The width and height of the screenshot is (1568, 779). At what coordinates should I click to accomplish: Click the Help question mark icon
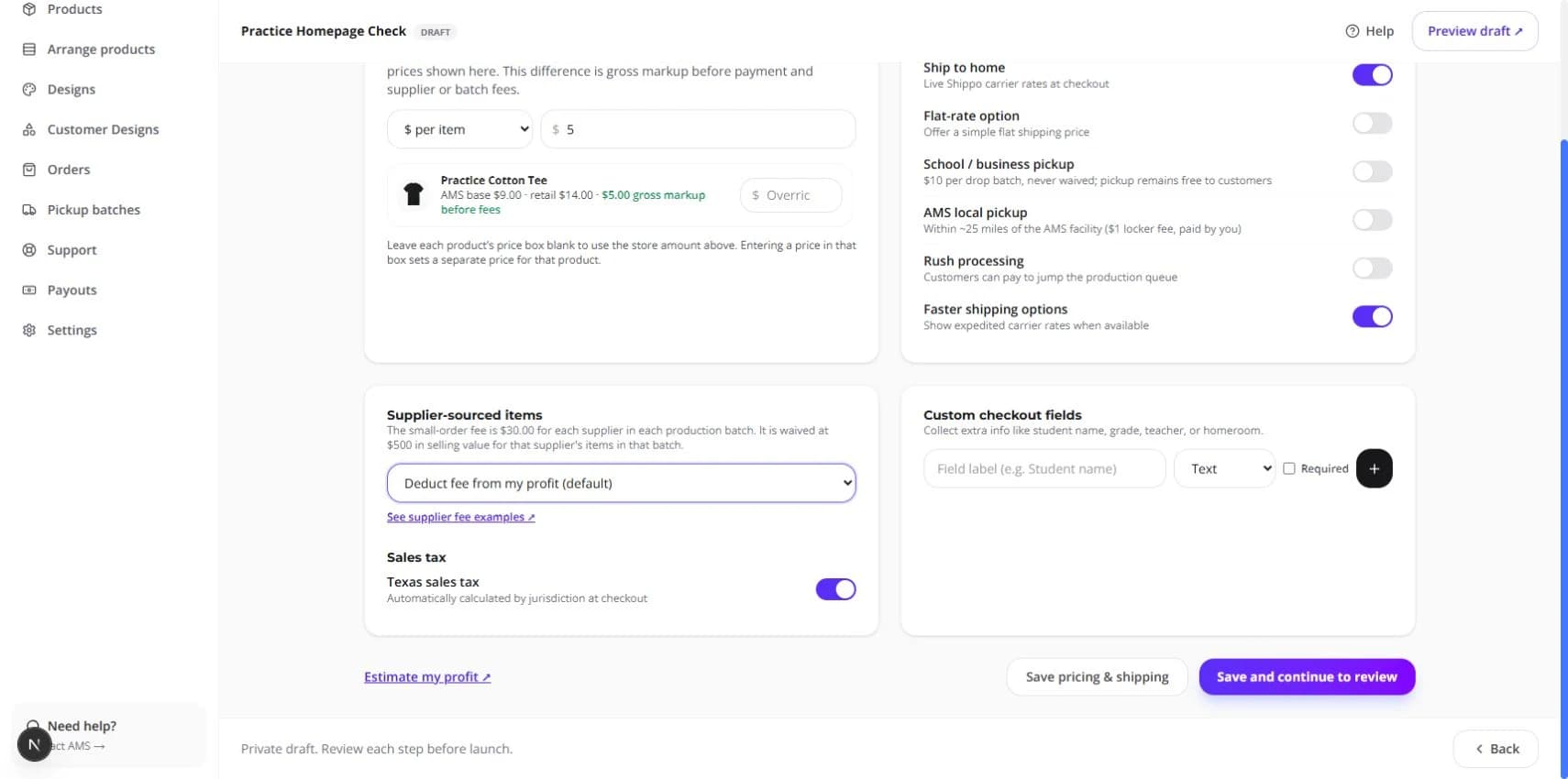pyautogui.click(x=1352, y=31)
